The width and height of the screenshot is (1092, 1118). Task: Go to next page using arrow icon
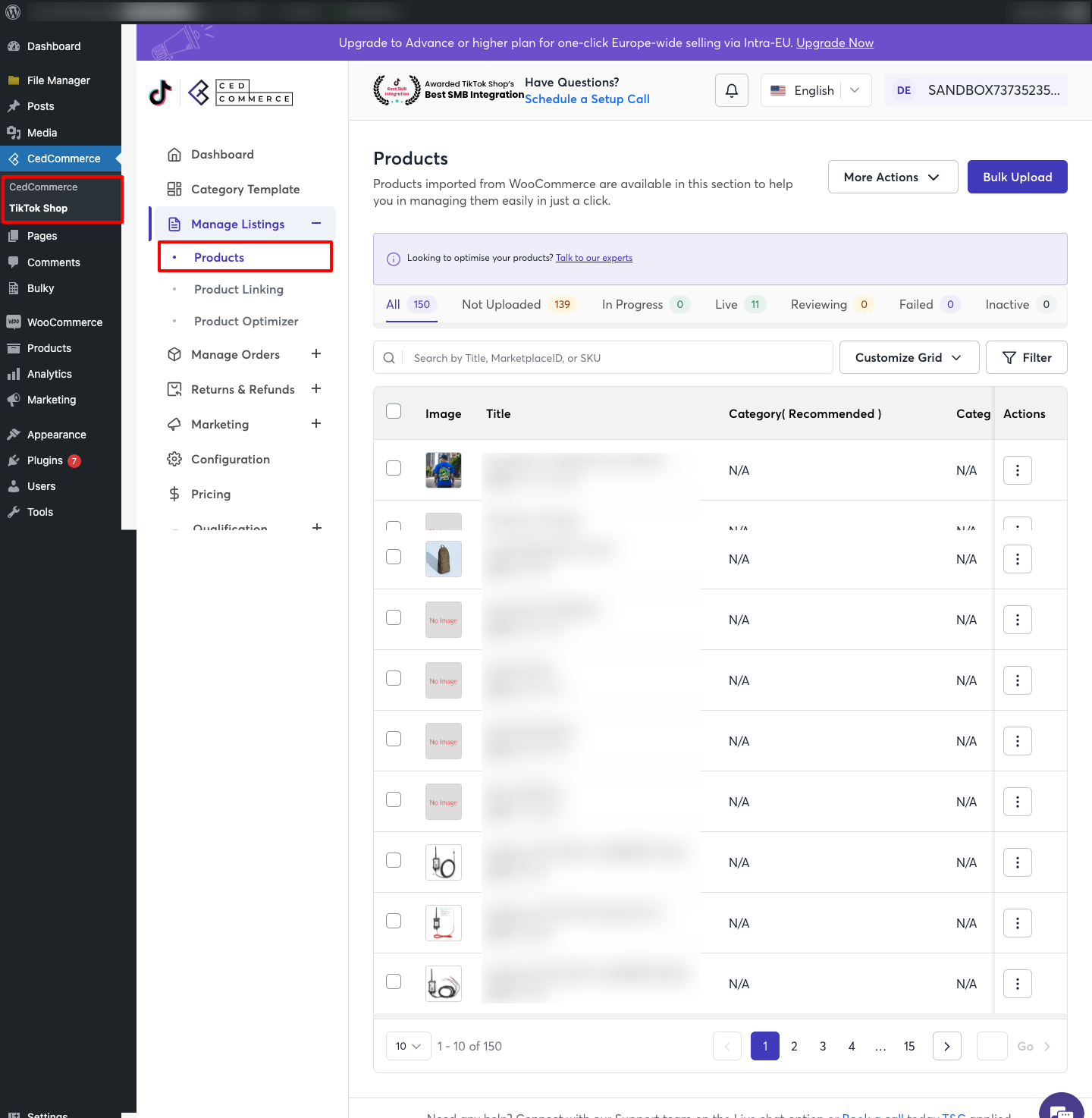(946, 1046)
